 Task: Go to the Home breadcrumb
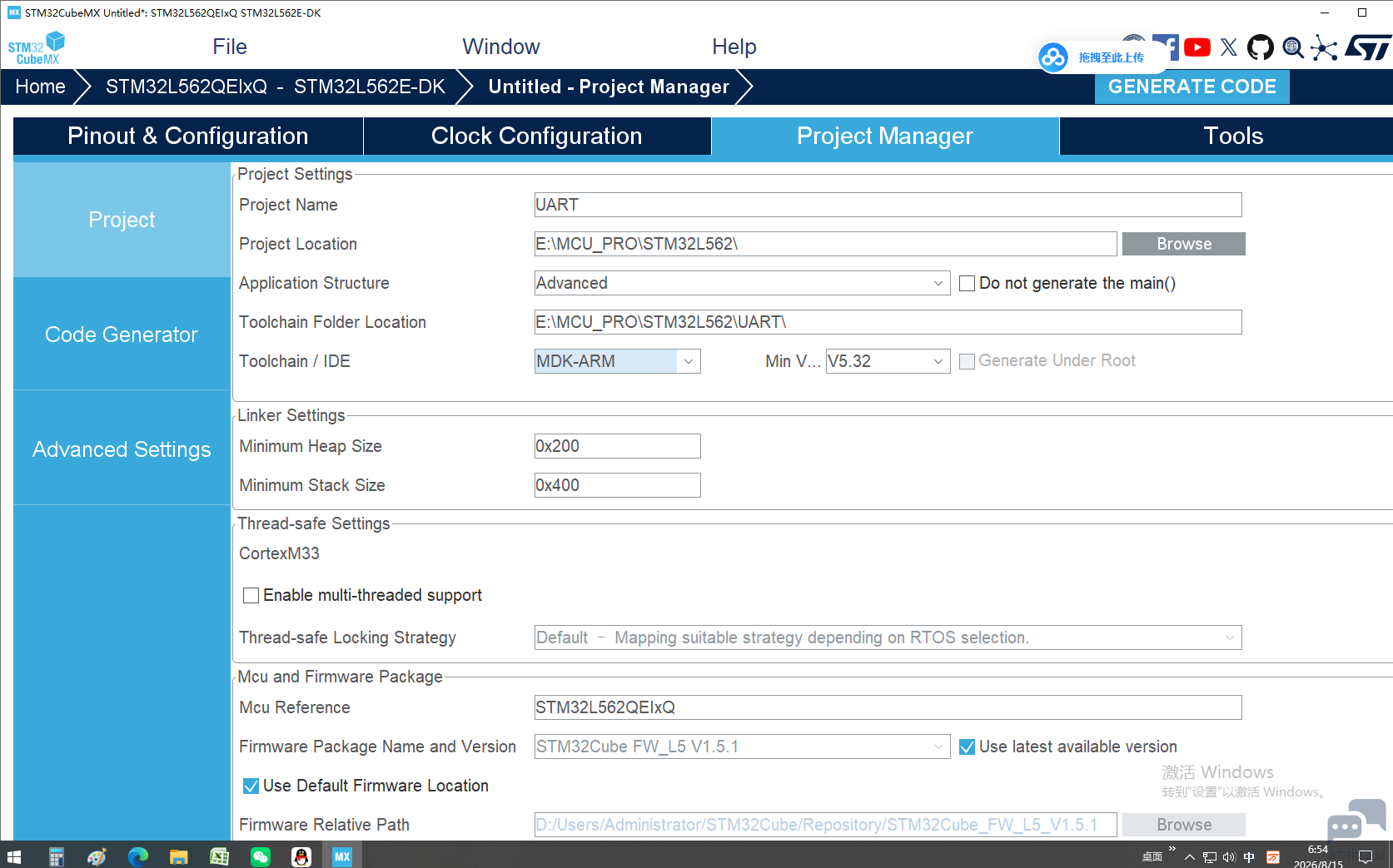40,87
